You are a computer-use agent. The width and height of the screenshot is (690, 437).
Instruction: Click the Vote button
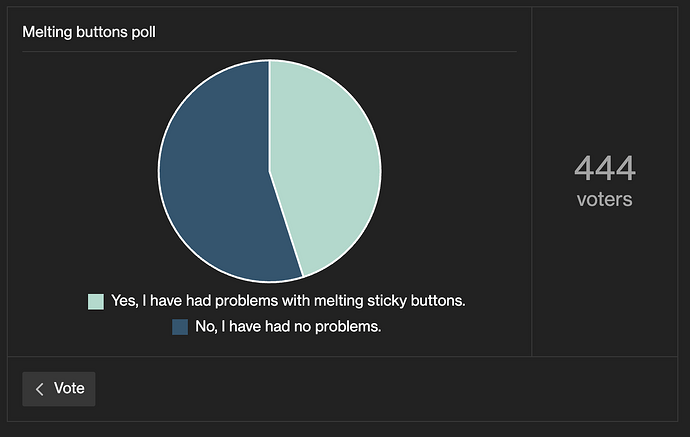point(59,389)
